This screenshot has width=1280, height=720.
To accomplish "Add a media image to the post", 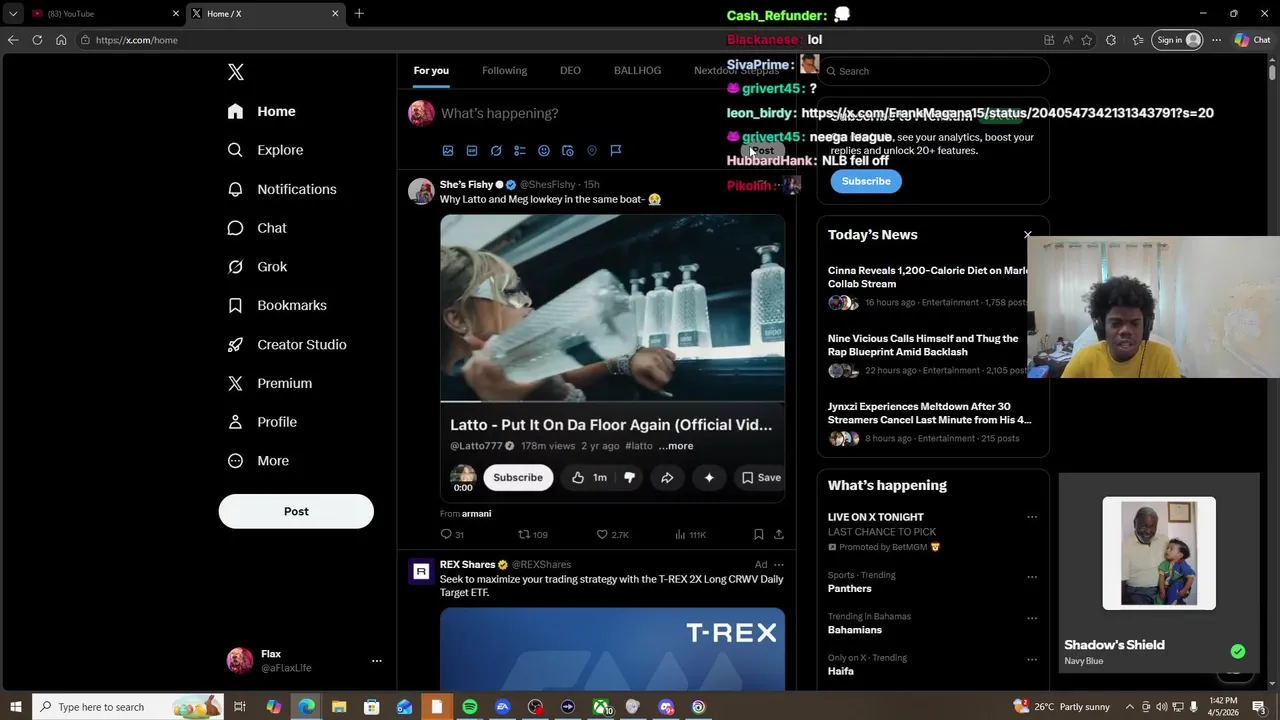I will pyautogui.click(x=448, y=151).
